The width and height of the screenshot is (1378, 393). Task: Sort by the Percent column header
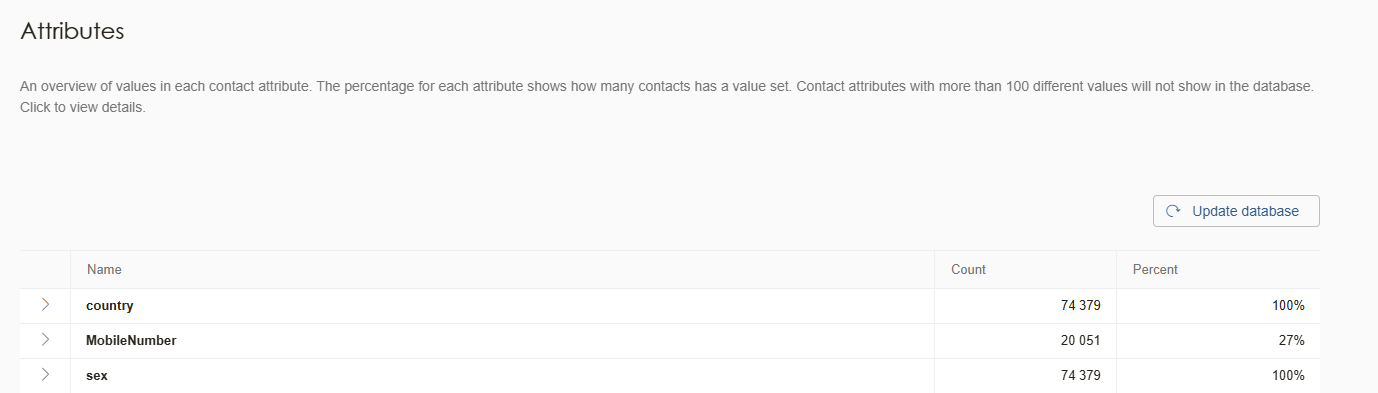tap(1155, 270)
